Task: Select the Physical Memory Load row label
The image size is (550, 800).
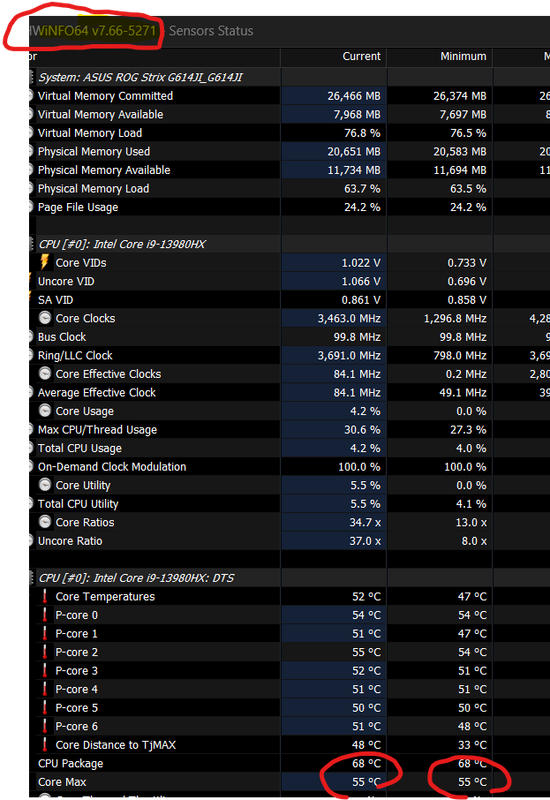Action: click(x=93, y=189)
